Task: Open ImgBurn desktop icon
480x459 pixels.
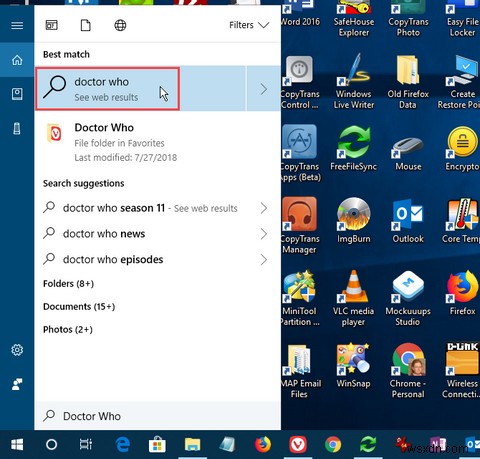Action: pyautogui.click(x=354, y=221)
